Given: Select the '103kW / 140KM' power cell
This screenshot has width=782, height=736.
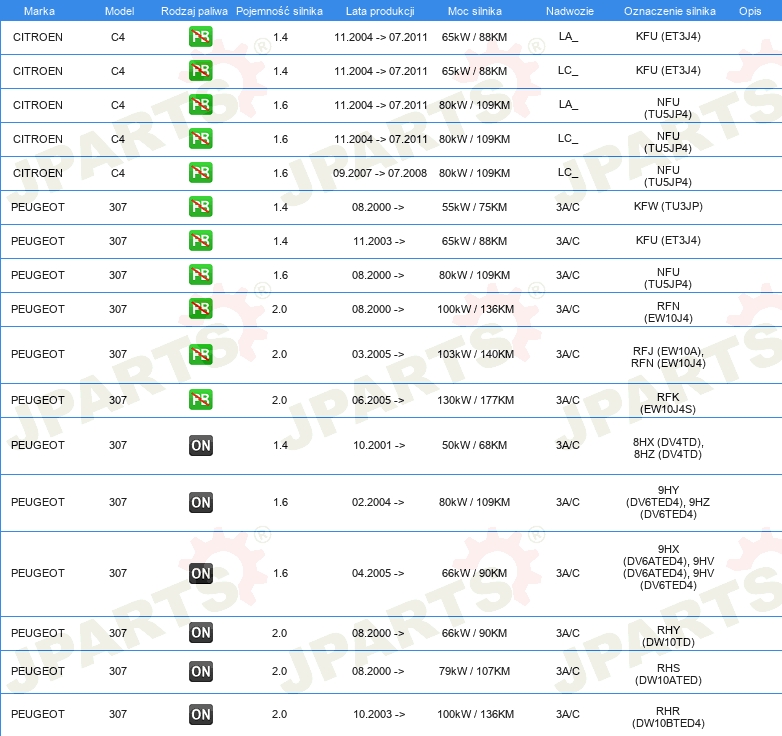Looking at the screenshot, I should coord(475,354).
